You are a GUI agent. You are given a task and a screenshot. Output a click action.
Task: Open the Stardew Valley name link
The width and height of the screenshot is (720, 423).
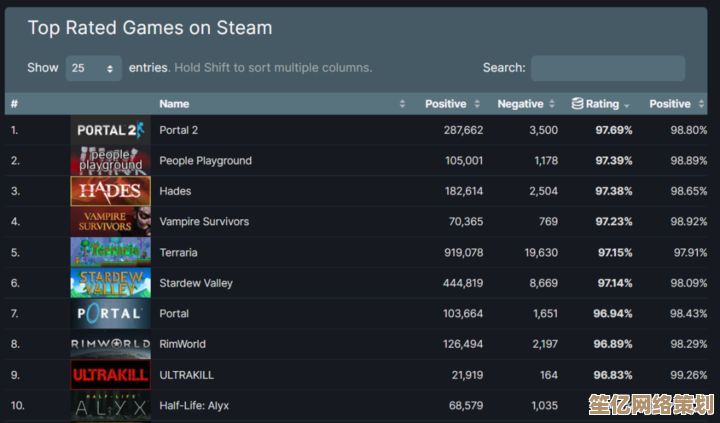(x=196, y=283)
